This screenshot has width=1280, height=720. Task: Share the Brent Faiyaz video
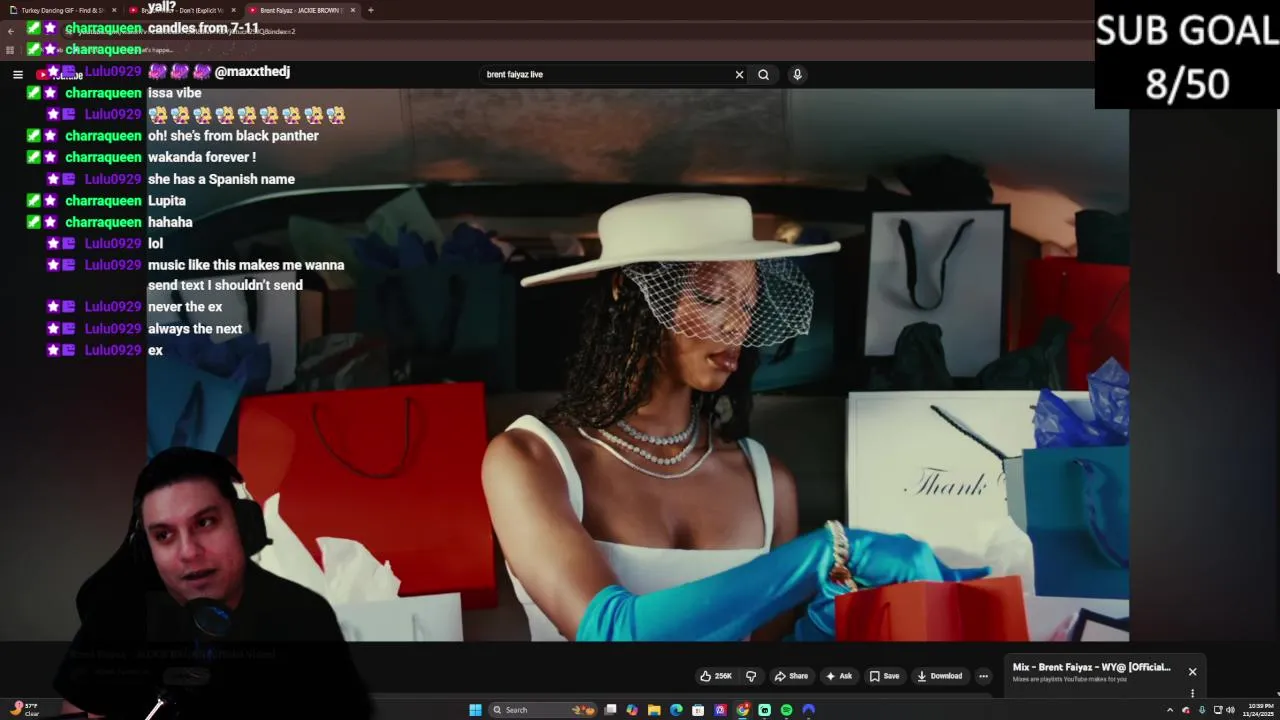coord(791,676)
